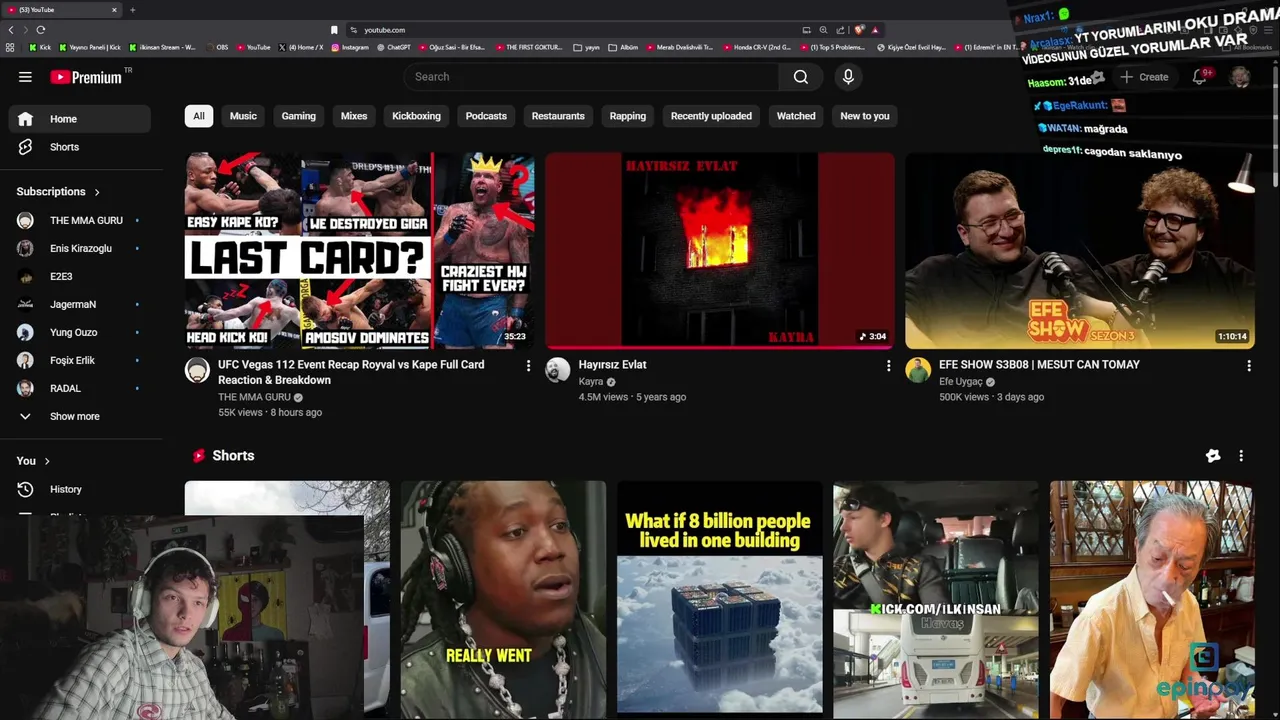The width and height of the screenshot is (1280, 720).
Task: Open the Kayra channel link
Action: click(591, 382)
